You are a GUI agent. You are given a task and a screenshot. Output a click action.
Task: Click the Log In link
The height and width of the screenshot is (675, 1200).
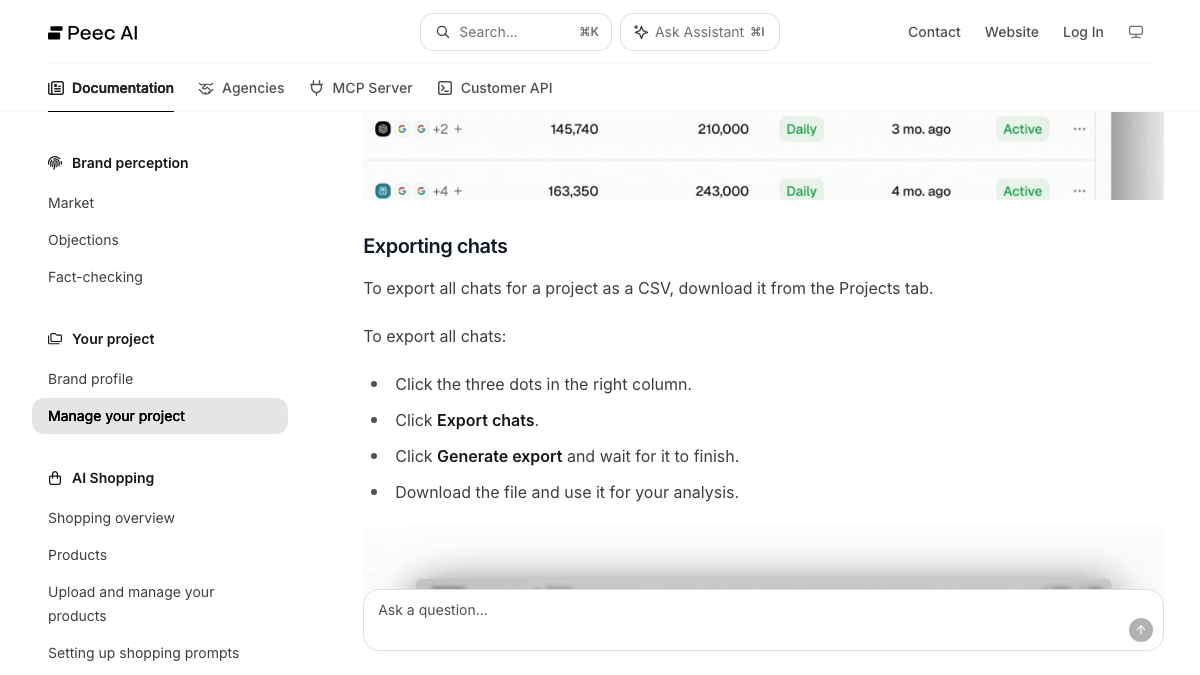1083,32
